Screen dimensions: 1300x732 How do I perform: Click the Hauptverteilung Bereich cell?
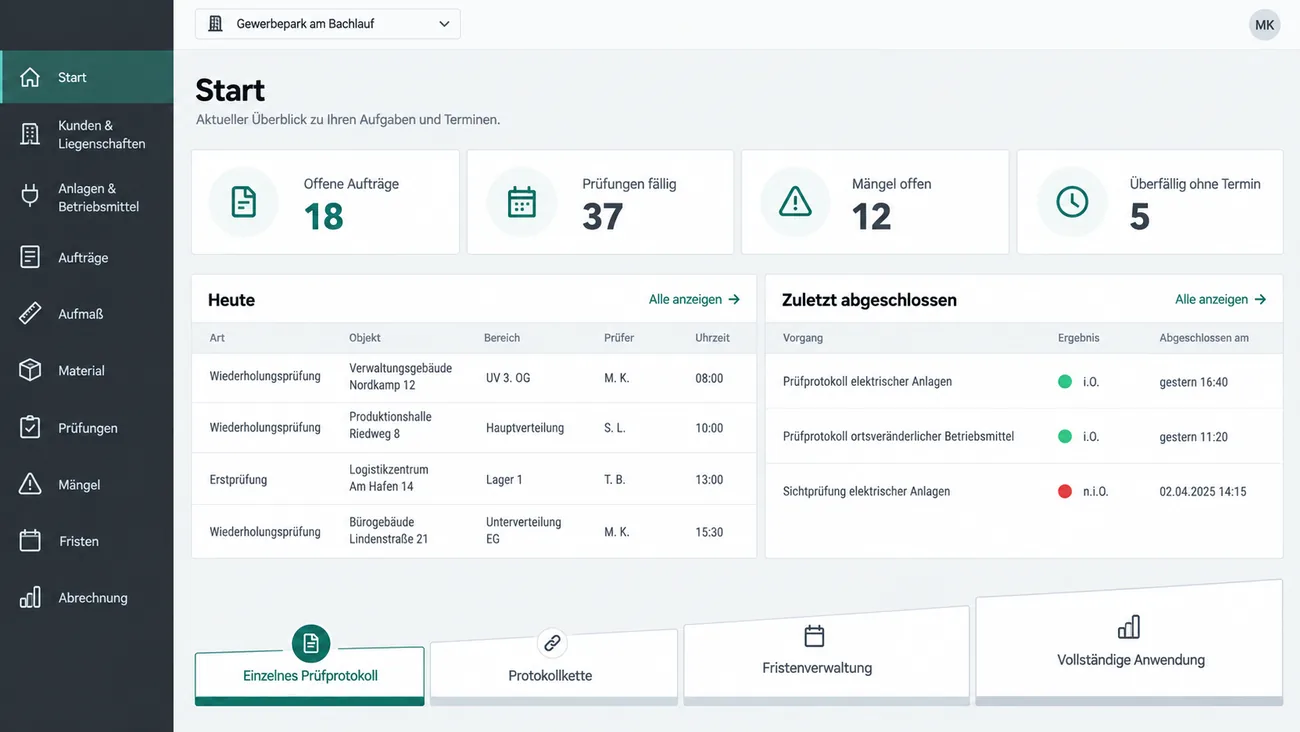(x=525, y=427)
